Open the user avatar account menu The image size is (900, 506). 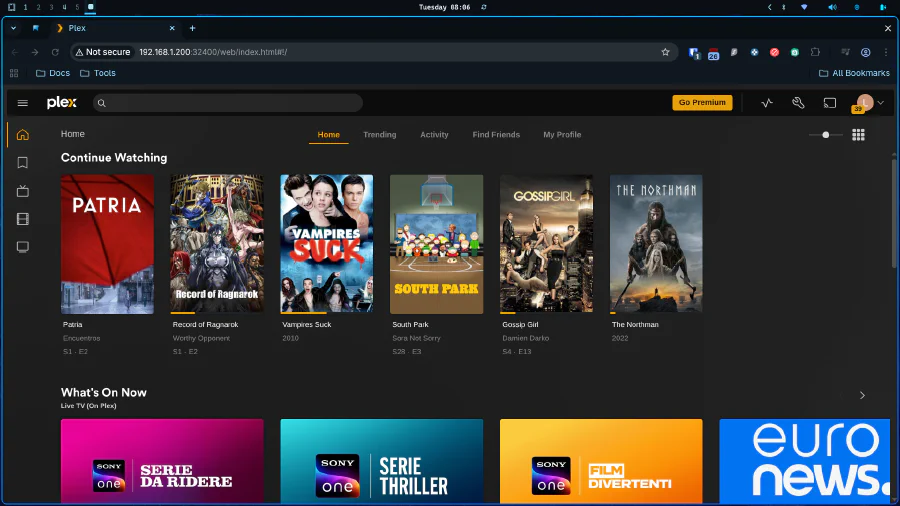[x=868, y=103]
